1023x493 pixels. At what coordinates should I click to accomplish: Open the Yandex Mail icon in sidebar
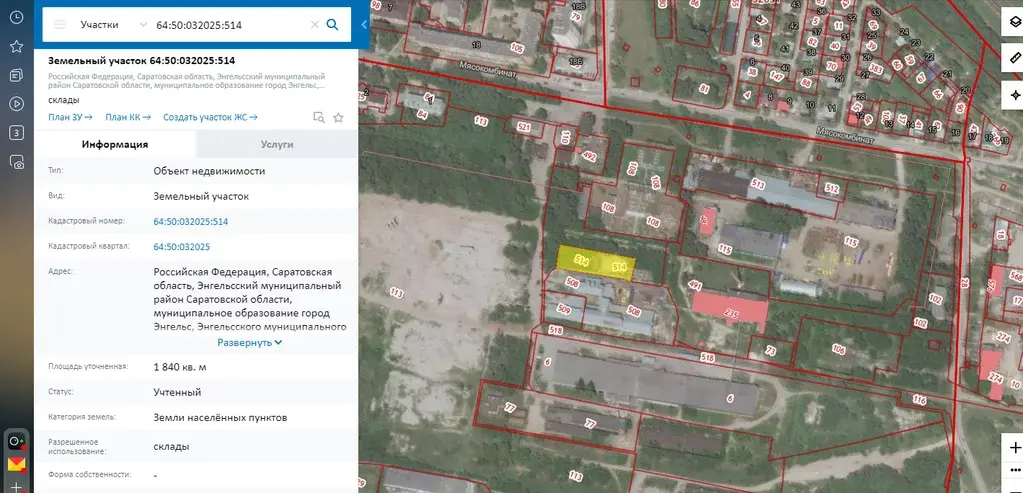(16, 464)
